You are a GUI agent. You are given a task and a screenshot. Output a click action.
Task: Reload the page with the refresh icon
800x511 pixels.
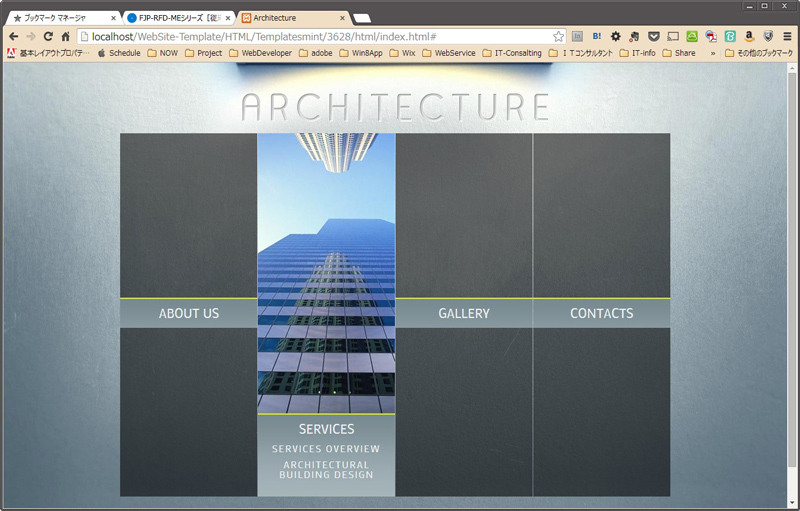tap(48, 36)
